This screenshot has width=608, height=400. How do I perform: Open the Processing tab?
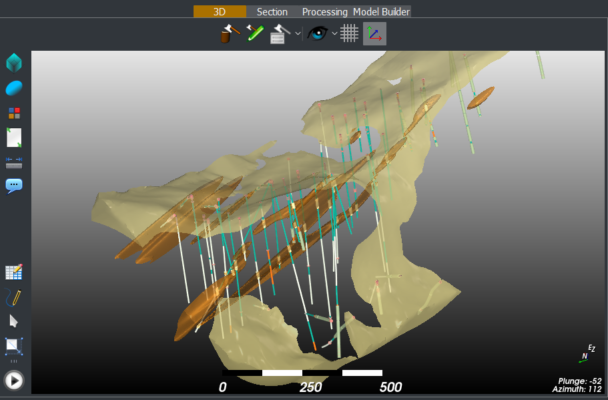pyautogui.click(x=325, y=12)
